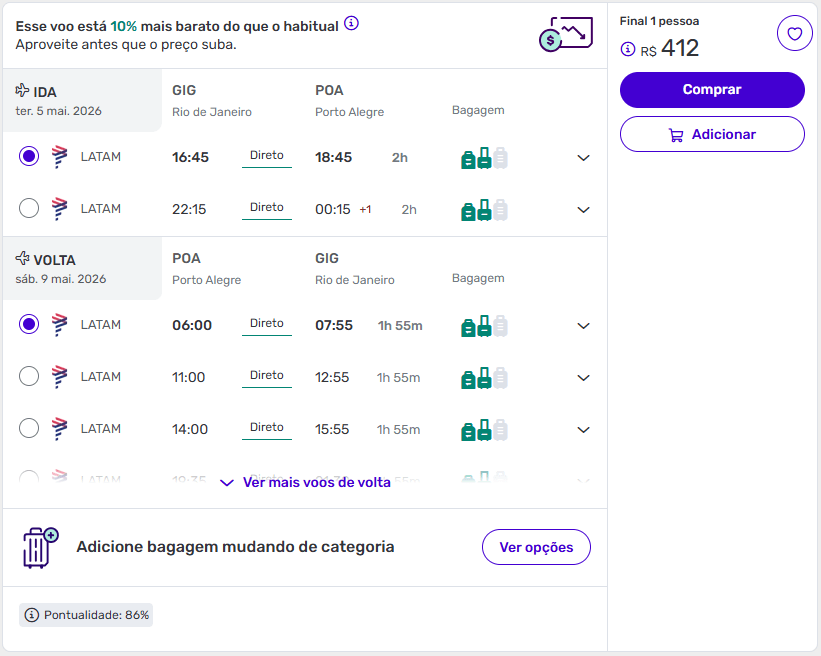Click the Pontualidade 86% badge
Viewport: 821px width, 656px height.
pos(86,615)
